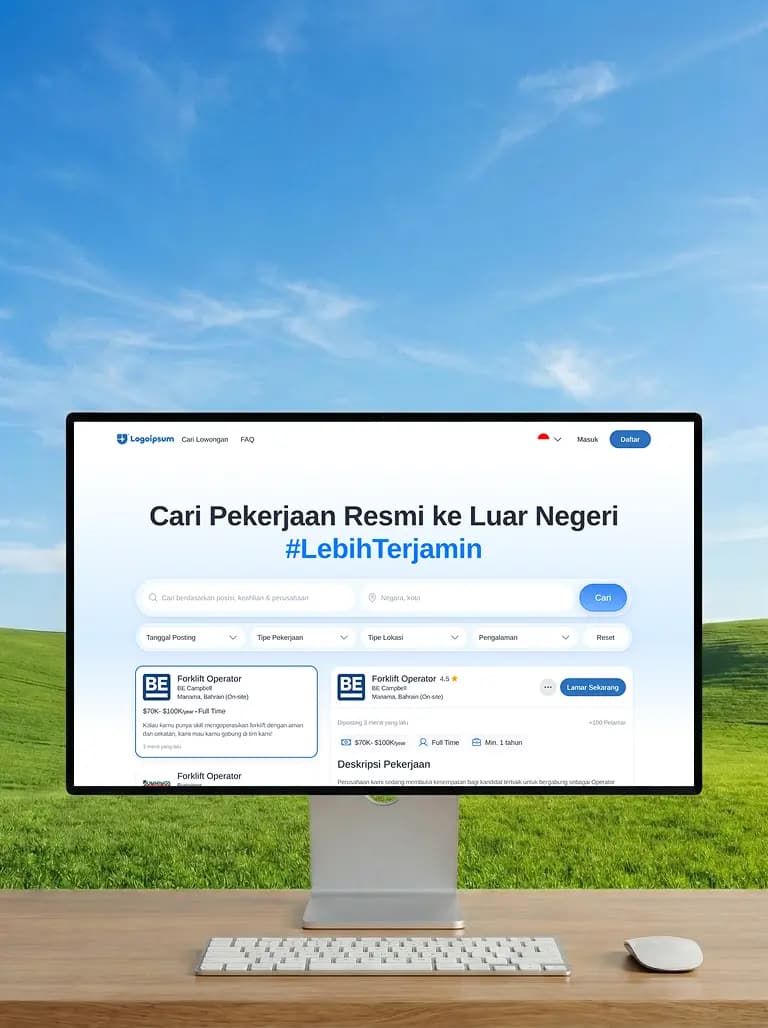Expand the Tanggal Posting filter dropdown

tap(190, 637)
